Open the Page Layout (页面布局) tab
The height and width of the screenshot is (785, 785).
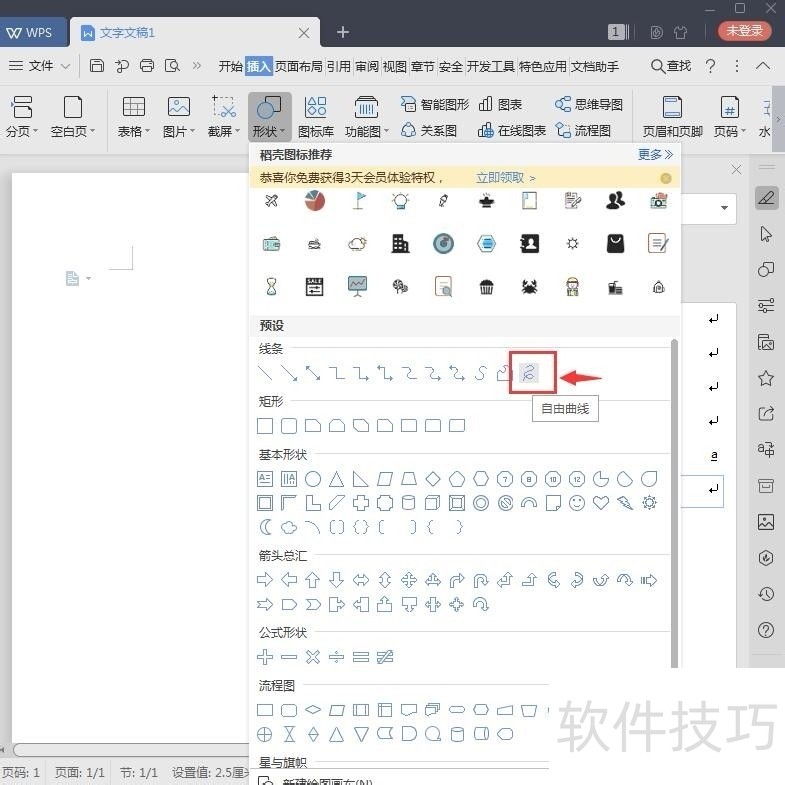pyautogui.click(x=299, y=66)
